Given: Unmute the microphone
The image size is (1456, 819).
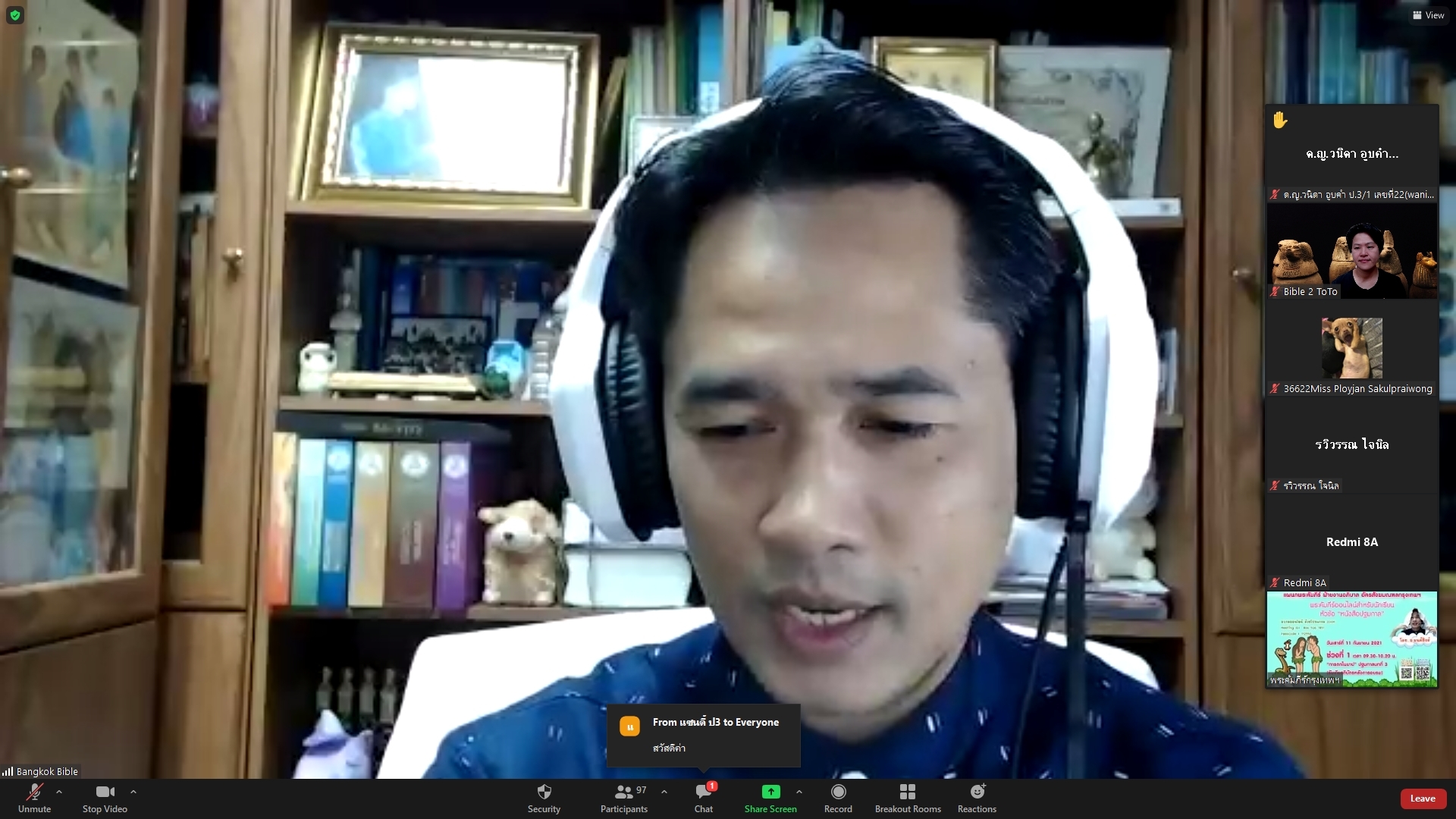Looking at the screenshot, I should pos(34,799).
